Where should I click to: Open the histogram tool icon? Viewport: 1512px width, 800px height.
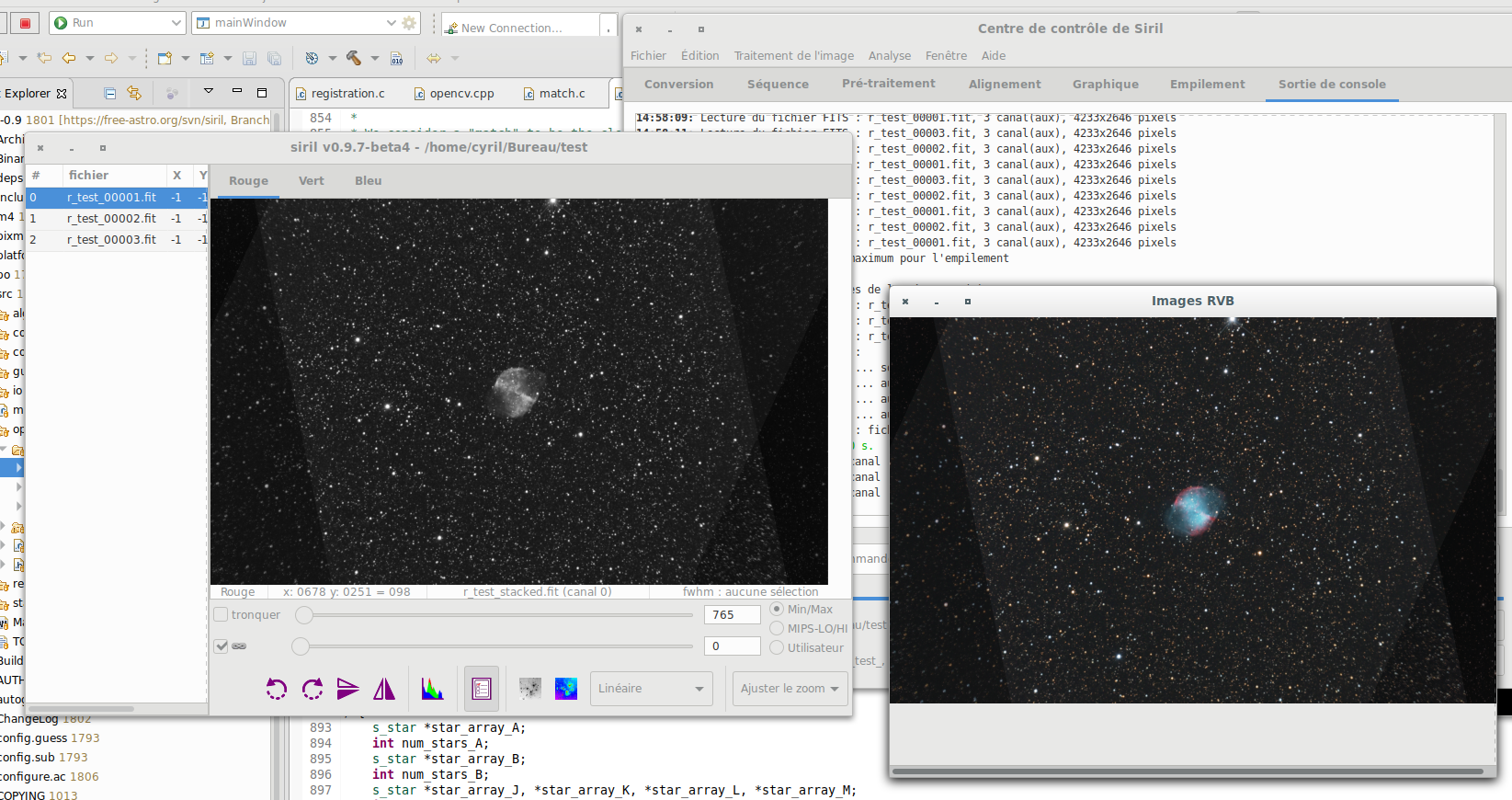432,689
